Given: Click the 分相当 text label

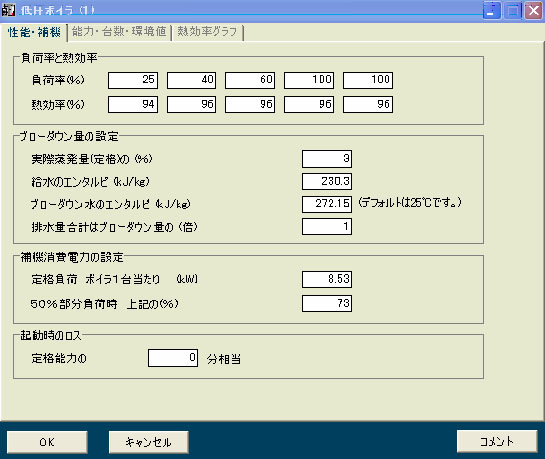Looking at the screenshot, I should [x=224, y=359].
